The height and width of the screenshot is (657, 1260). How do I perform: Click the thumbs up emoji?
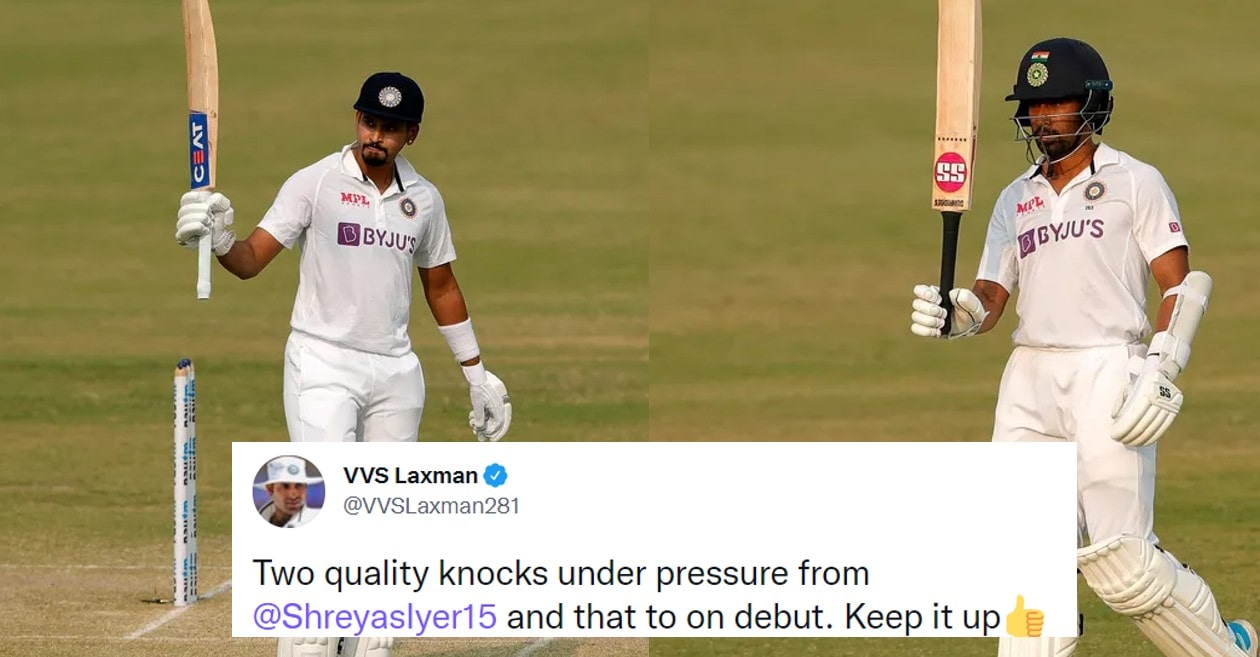pos(1022,615)
